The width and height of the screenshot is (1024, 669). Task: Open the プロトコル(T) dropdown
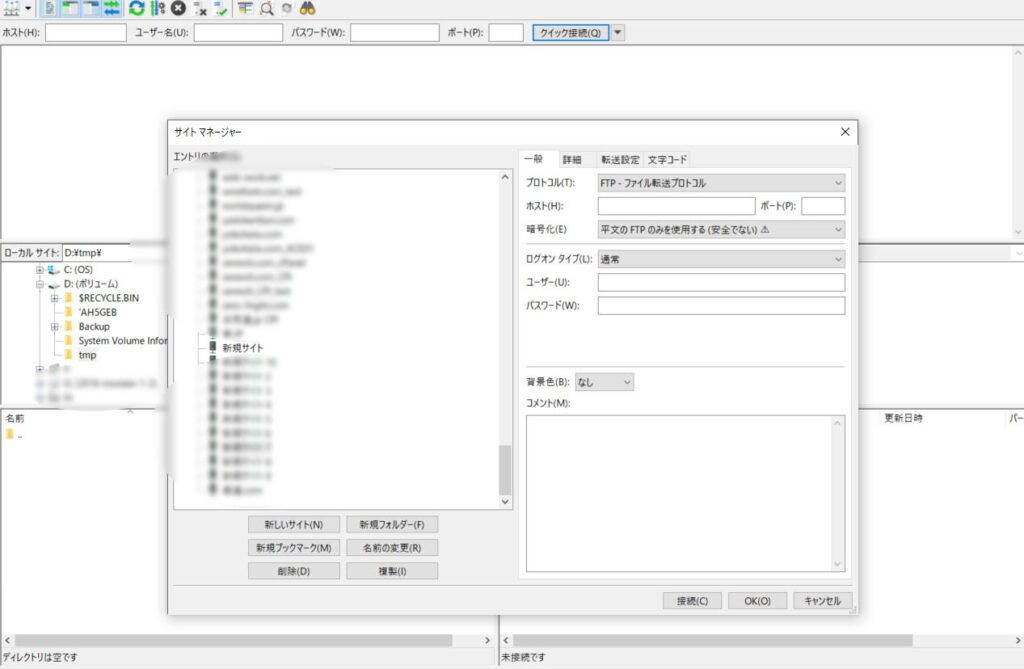click(x=722, y=183)
